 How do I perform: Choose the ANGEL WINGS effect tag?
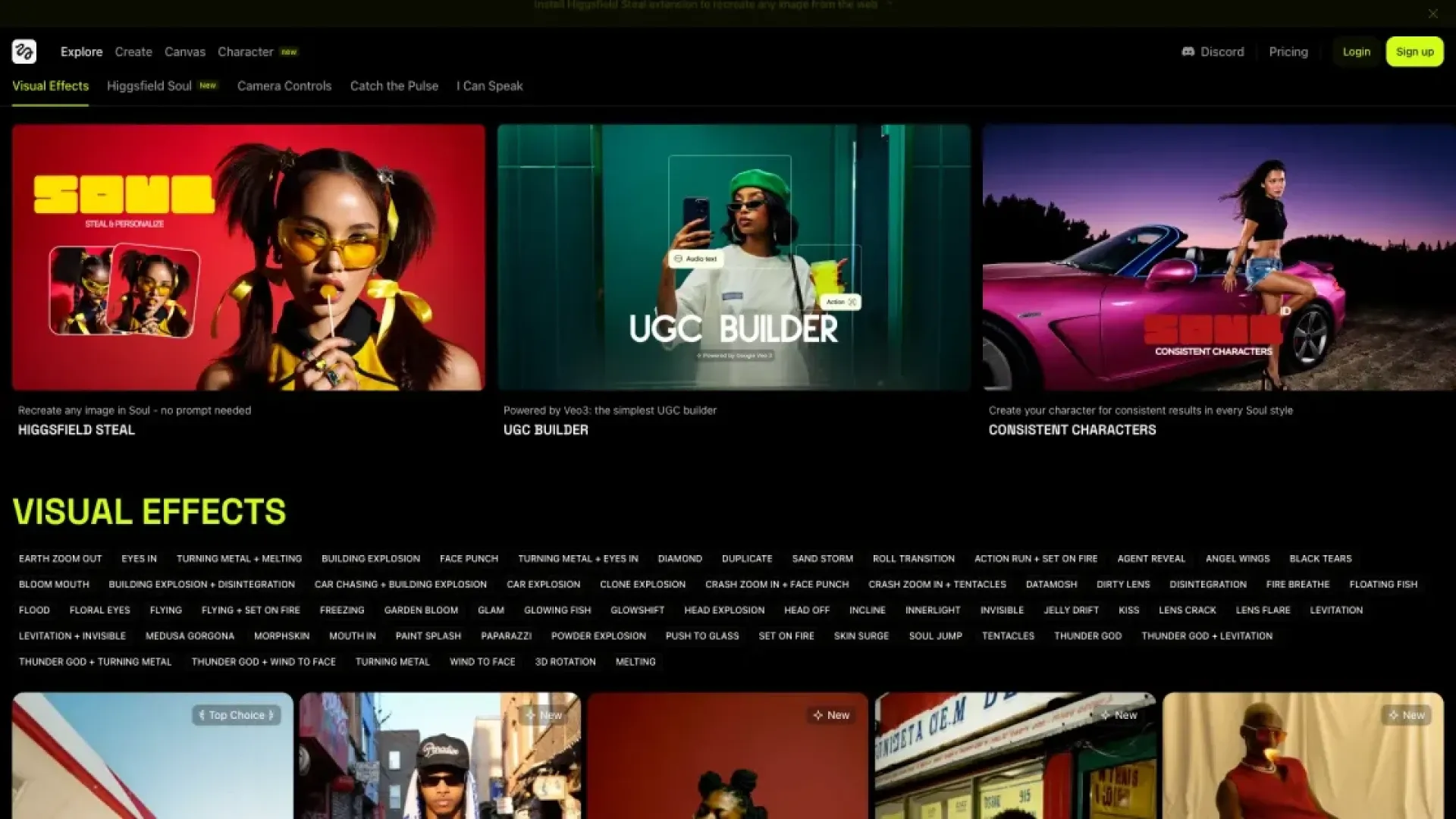click(x=1237, y=559)
